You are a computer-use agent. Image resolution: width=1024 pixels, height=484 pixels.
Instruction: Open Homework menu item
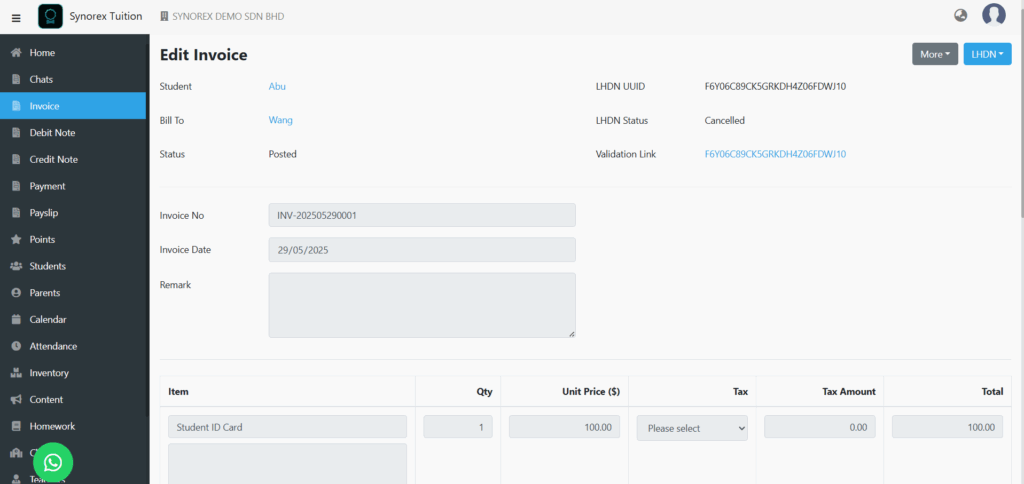click(x=73, y=427)
